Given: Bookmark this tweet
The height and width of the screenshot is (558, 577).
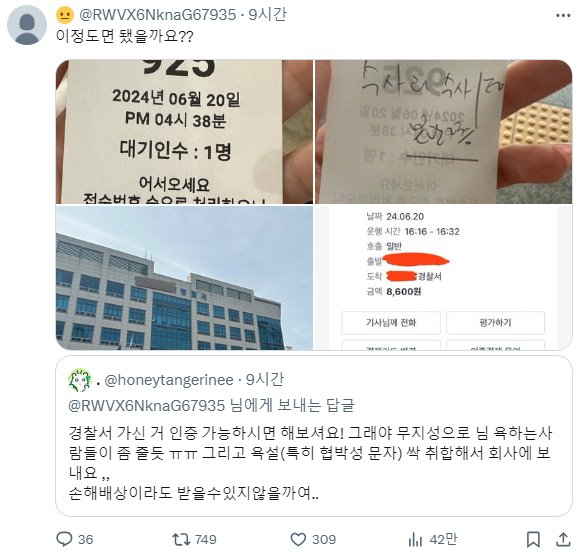Looking at the screenshot, I should pos(533,540).
